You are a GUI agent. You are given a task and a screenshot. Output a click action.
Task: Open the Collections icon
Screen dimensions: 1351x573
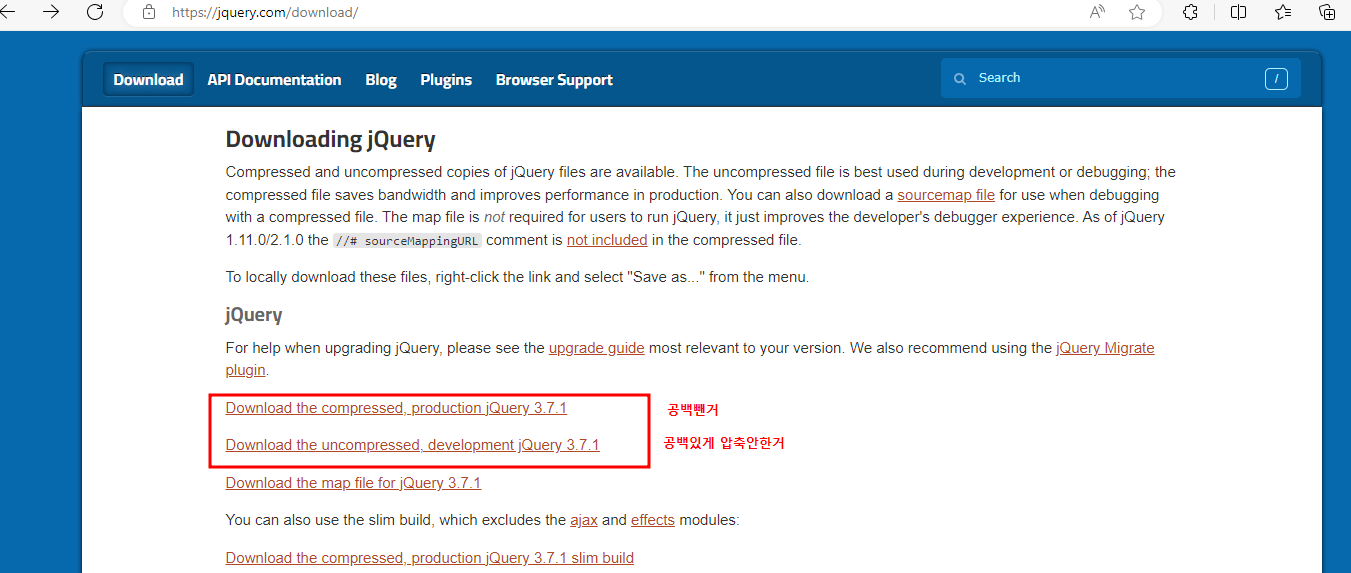(1327, 12)
